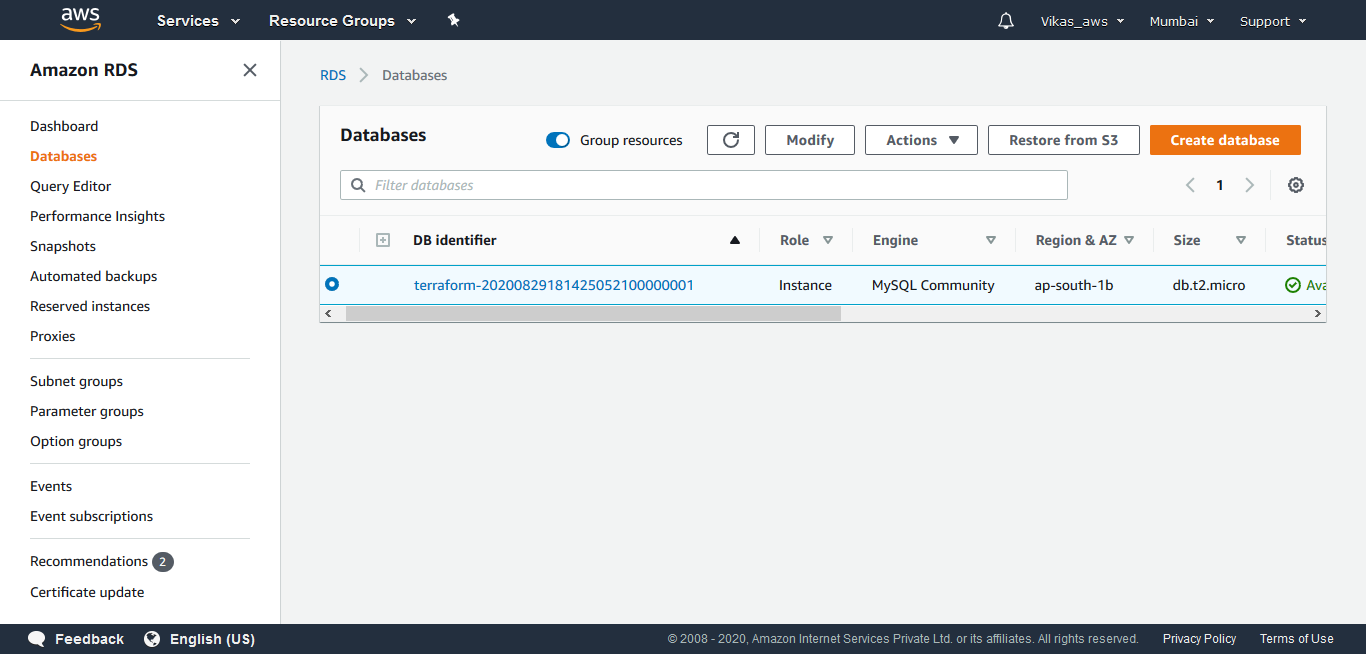Image resolution: width=1366 pixels, height=654 pixels.
Task: Open the Mumbai region selector
Action: 1182,21
